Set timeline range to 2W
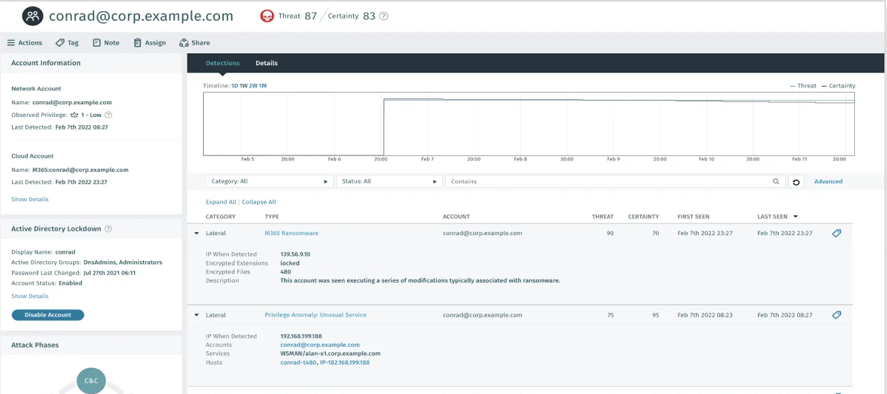The height and width of the screenshot is (394, 887). [253, 86]
